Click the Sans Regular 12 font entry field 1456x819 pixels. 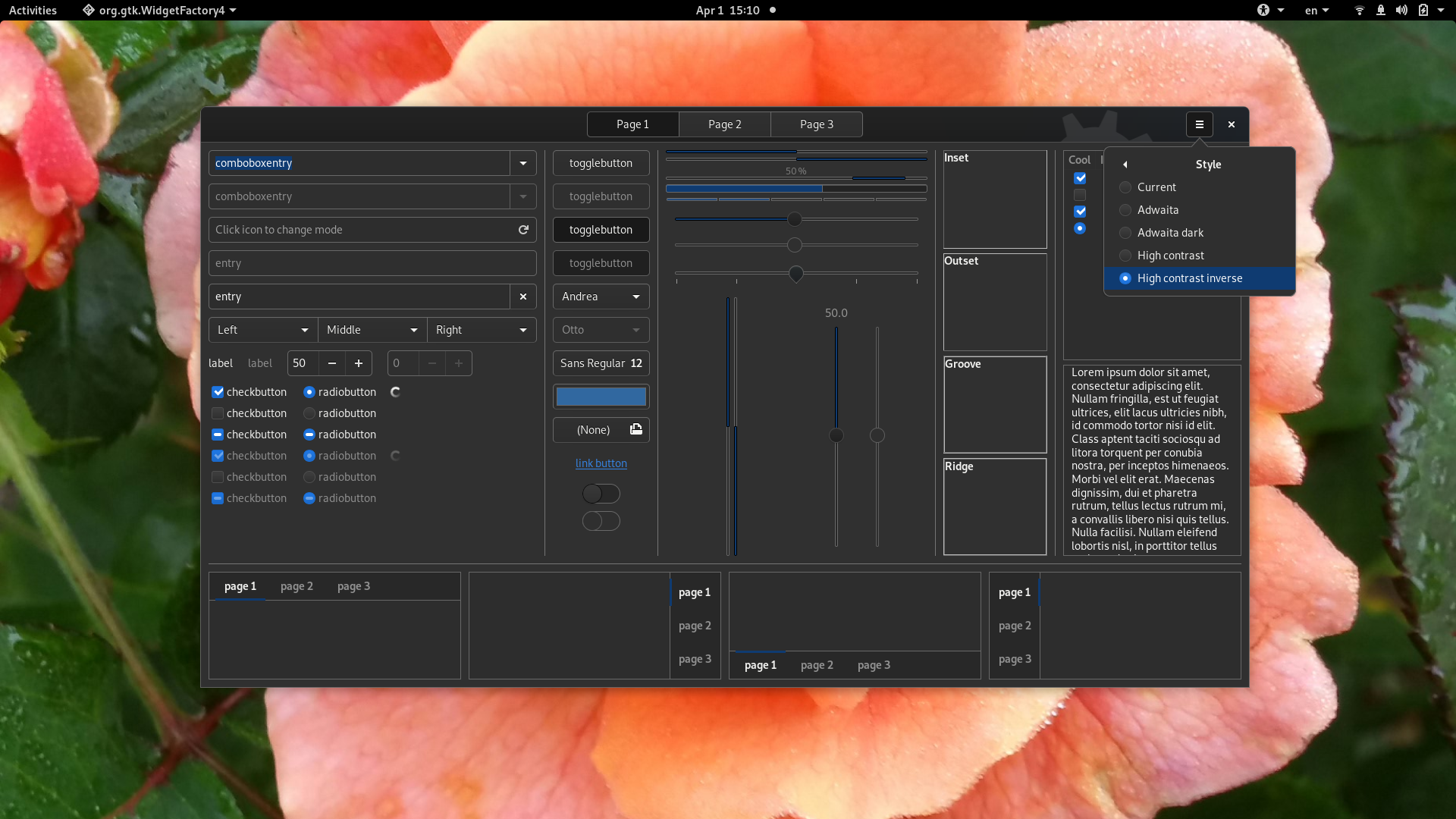601,362
